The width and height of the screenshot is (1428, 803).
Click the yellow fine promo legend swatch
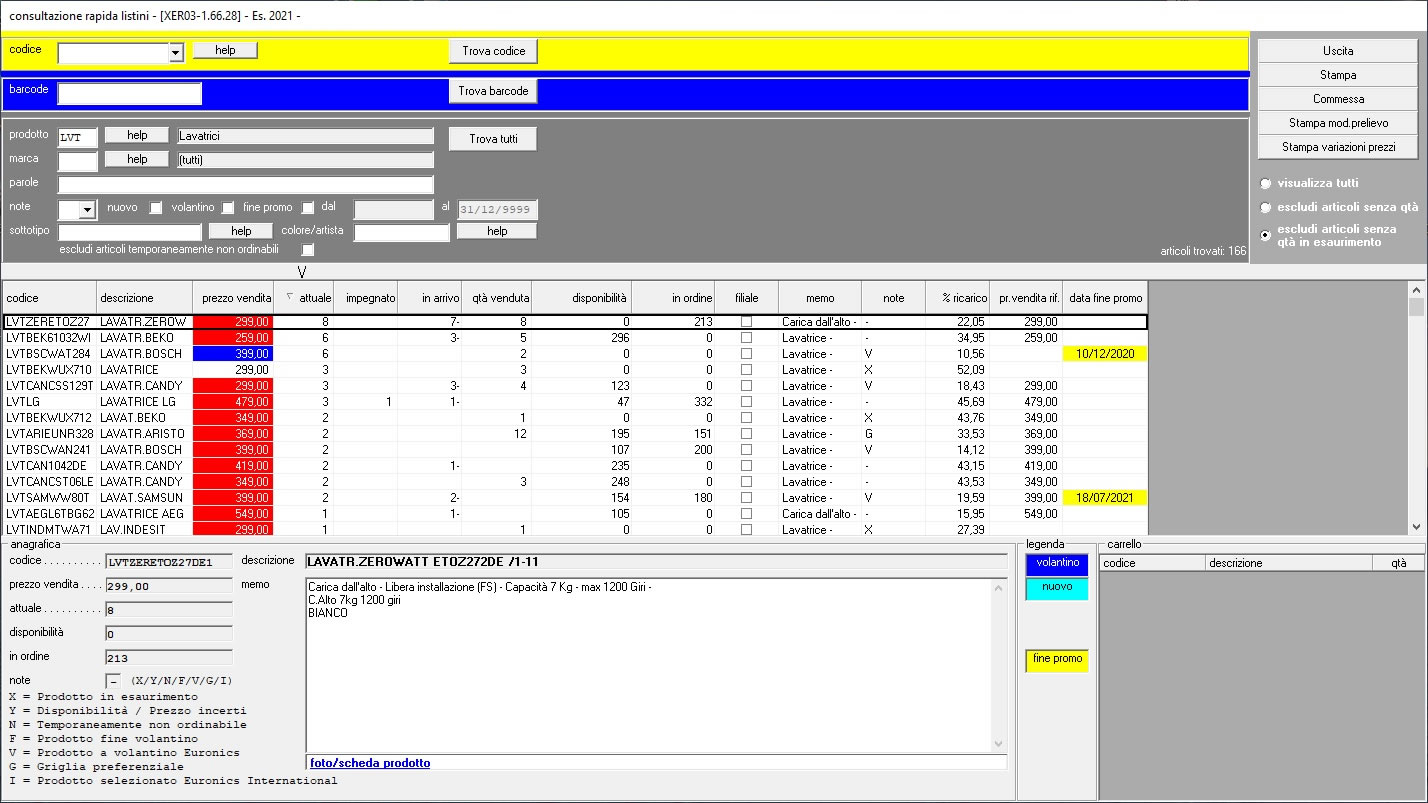[x=1057, y=660]
